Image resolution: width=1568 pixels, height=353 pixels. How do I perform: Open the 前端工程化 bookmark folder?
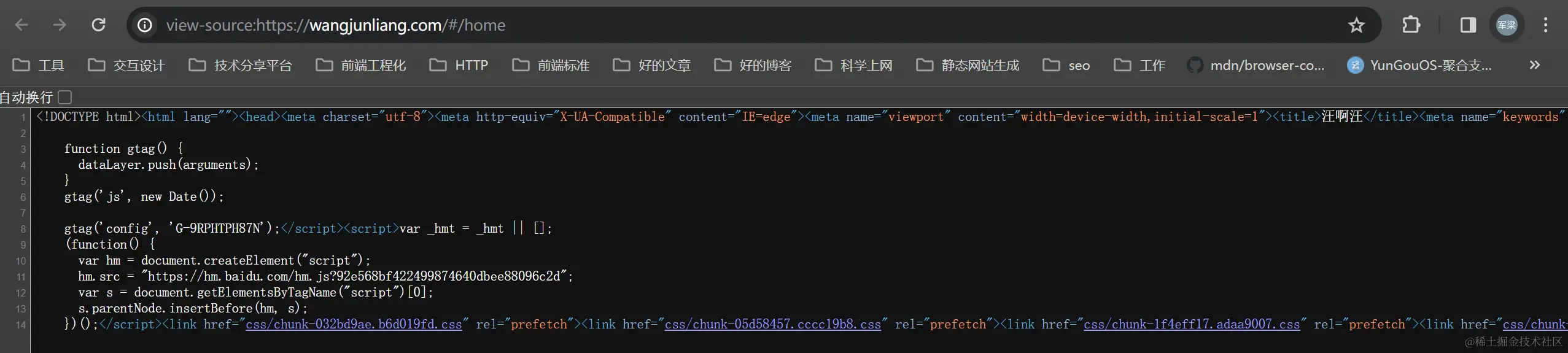click(x=360, y=65)
